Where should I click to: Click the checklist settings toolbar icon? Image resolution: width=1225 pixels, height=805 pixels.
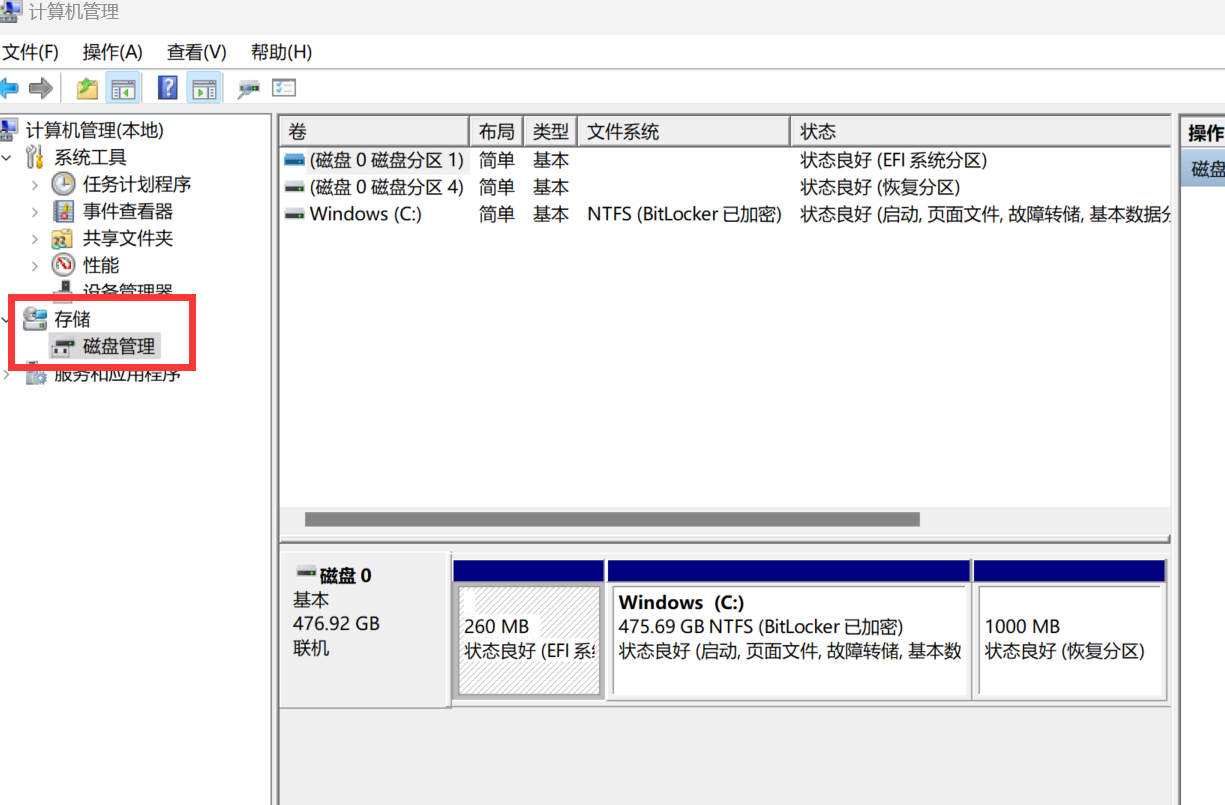point(285,89)
